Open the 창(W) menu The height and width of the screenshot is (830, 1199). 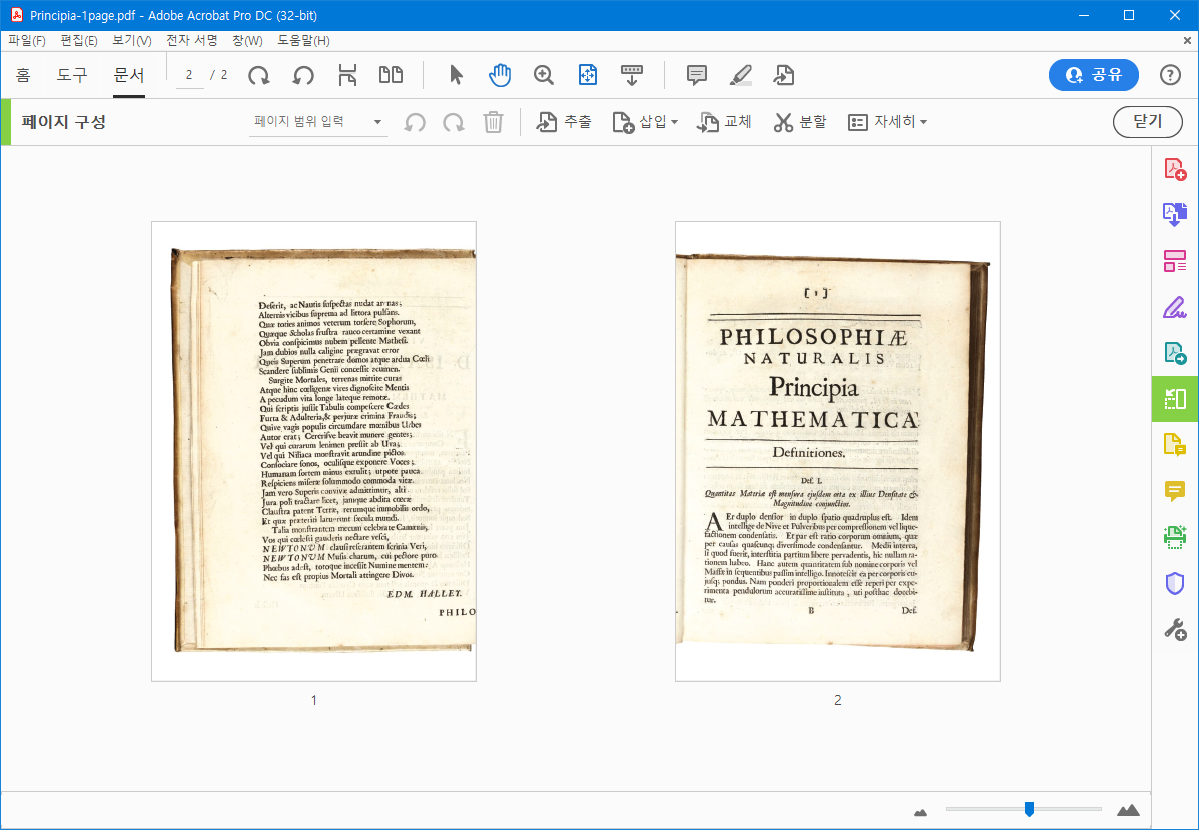coord(247,41)
